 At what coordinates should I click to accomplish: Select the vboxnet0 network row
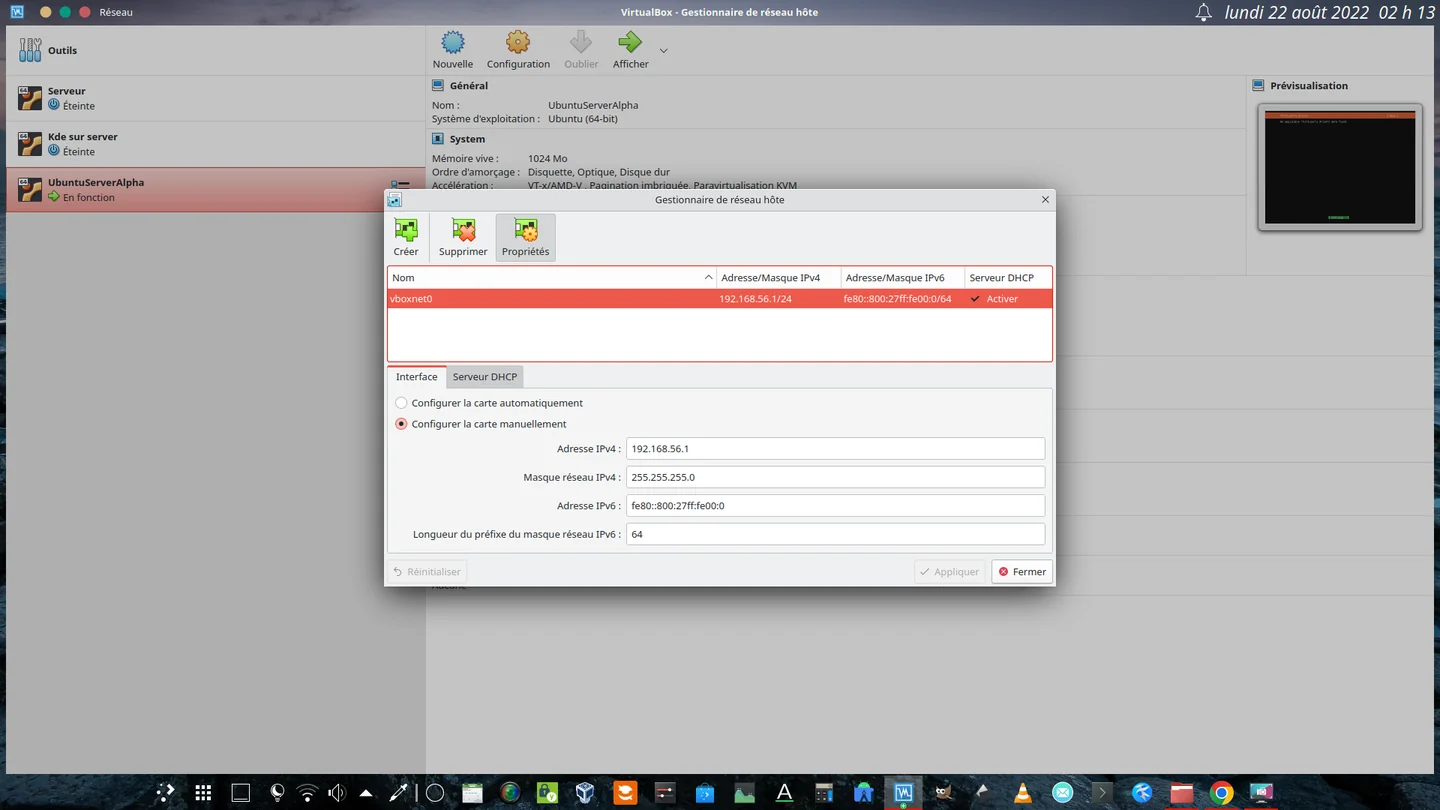(x=720, y=299)
